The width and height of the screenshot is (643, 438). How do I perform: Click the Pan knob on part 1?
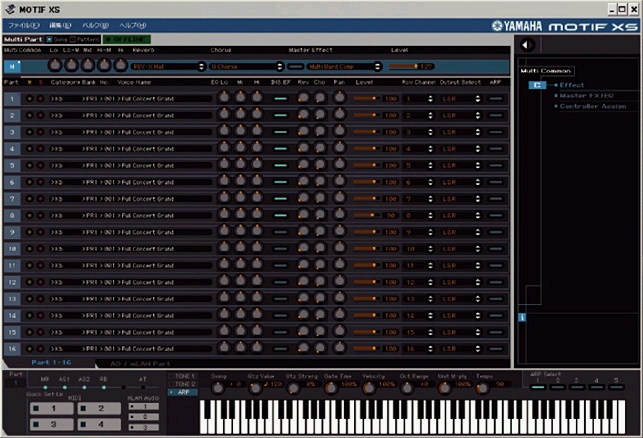pyautogui.click(x=339, y=98)
